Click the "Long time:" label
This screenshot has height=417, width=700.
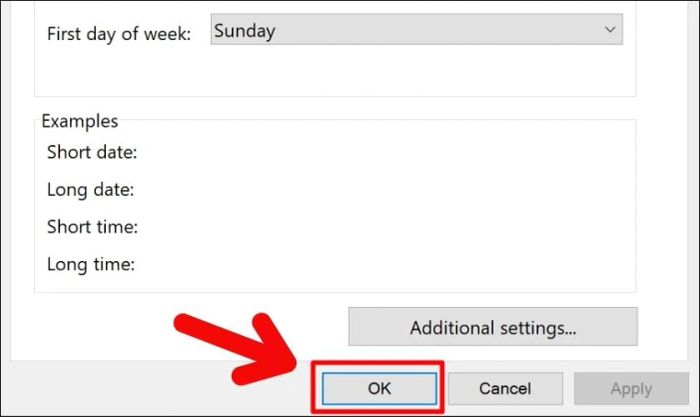(91, 264)
